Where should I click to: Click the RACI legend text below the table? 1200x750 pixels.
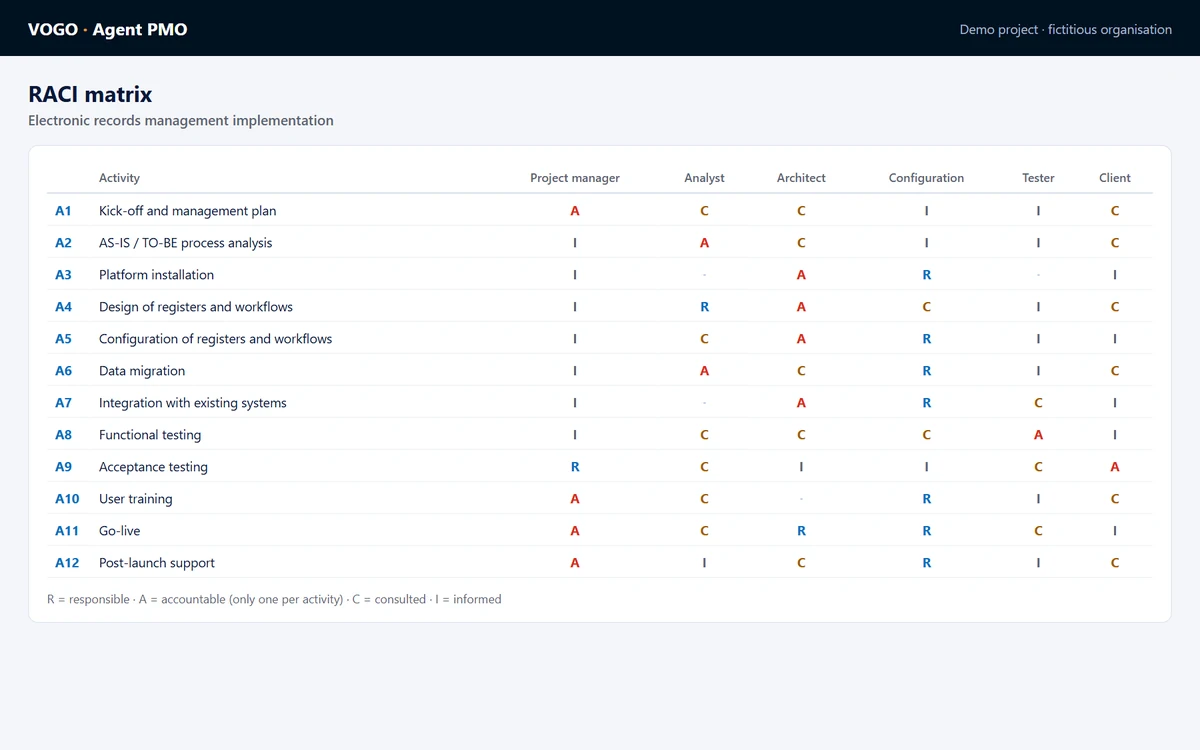tap(274, 599)
